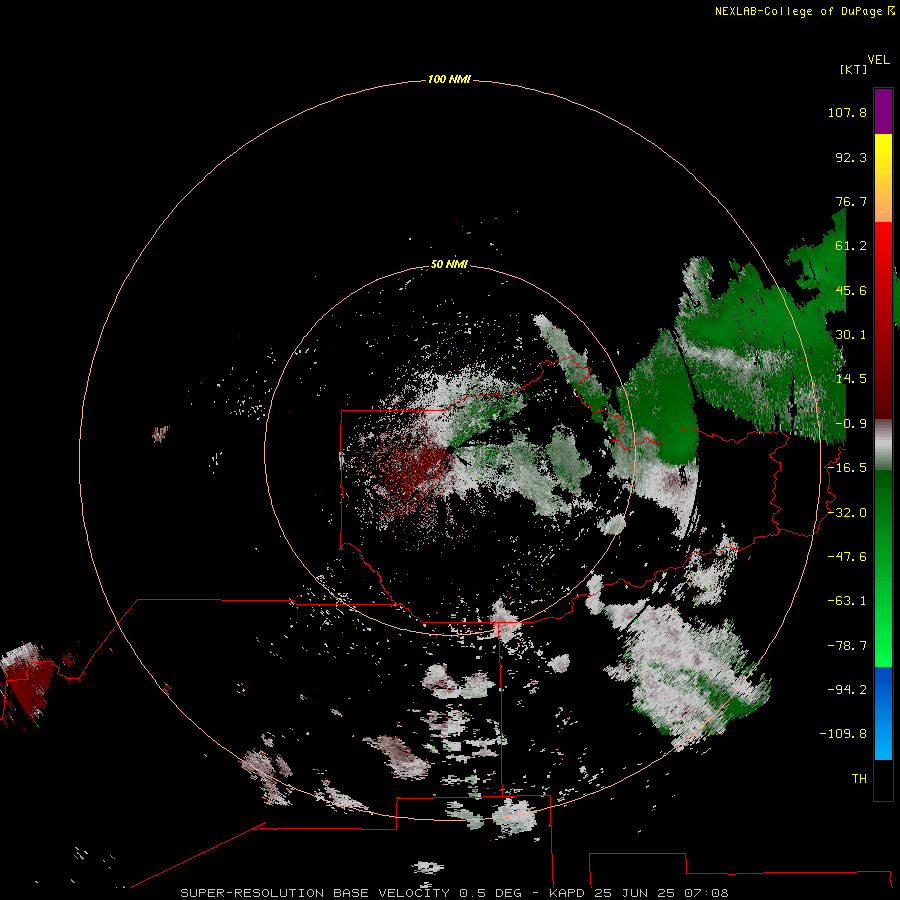The image size is (900, 900).
Task: Click the KAPD radar site center point
Action: 450,450
